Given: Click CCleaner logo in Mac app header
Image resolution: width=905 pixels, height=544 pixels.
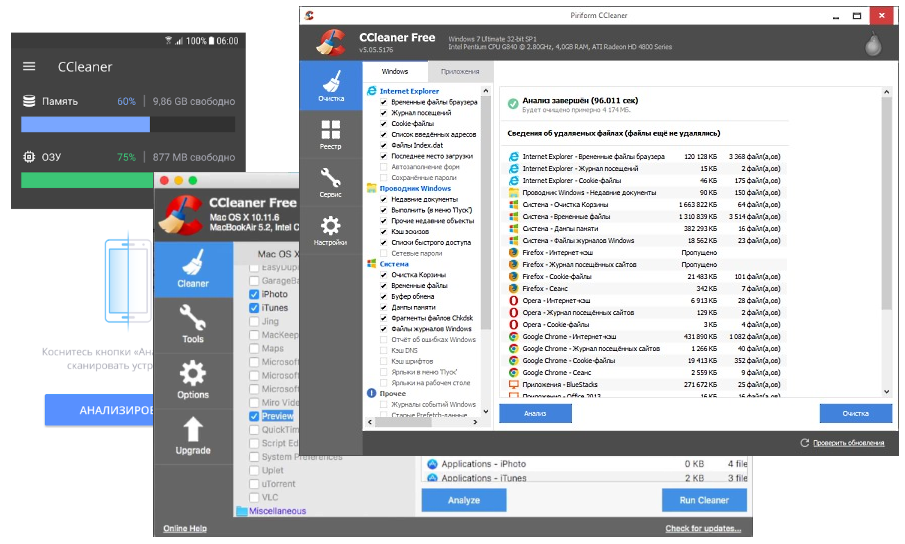Looking at the screenshot, I should [181, 215].
